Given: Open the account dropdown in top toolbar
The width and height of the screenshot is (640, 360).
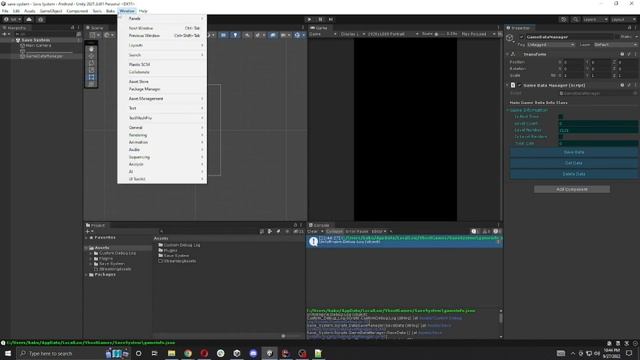Looking at the screenshot, I should tap(12, 19).
